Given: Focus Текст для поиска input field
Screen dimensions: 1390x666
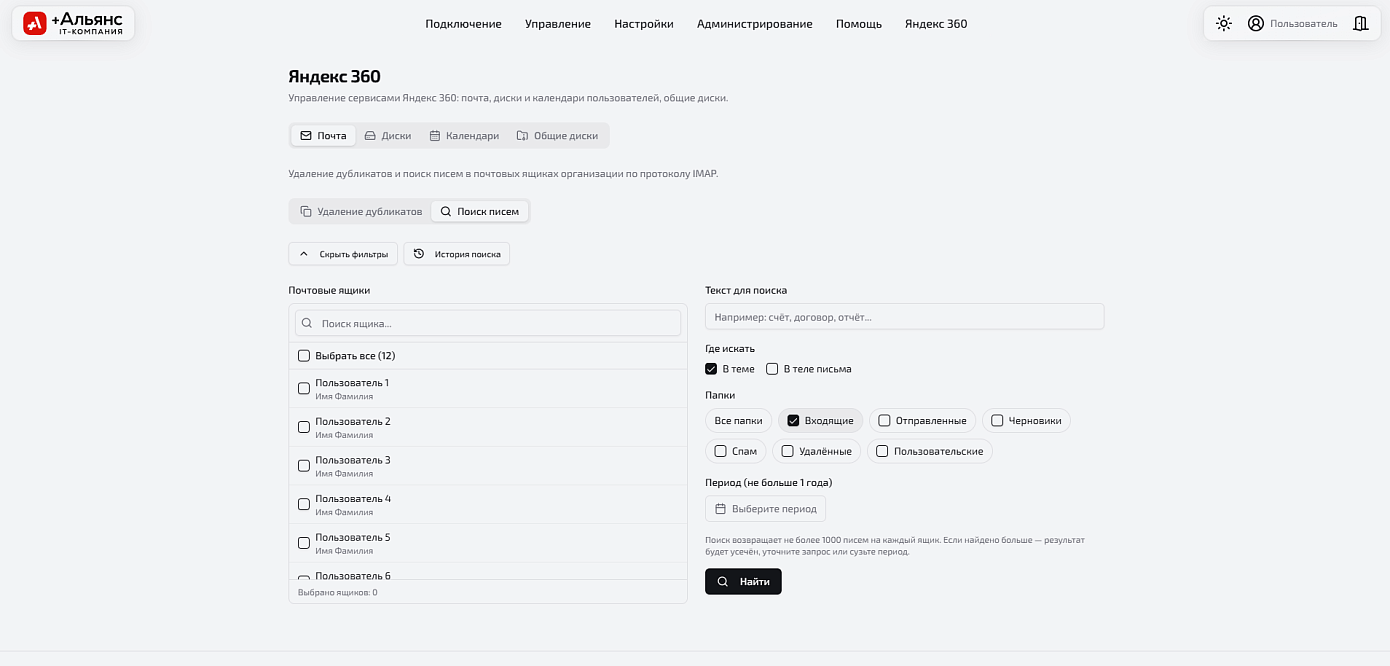Looking at the screenshot, I should pos(904,317).
